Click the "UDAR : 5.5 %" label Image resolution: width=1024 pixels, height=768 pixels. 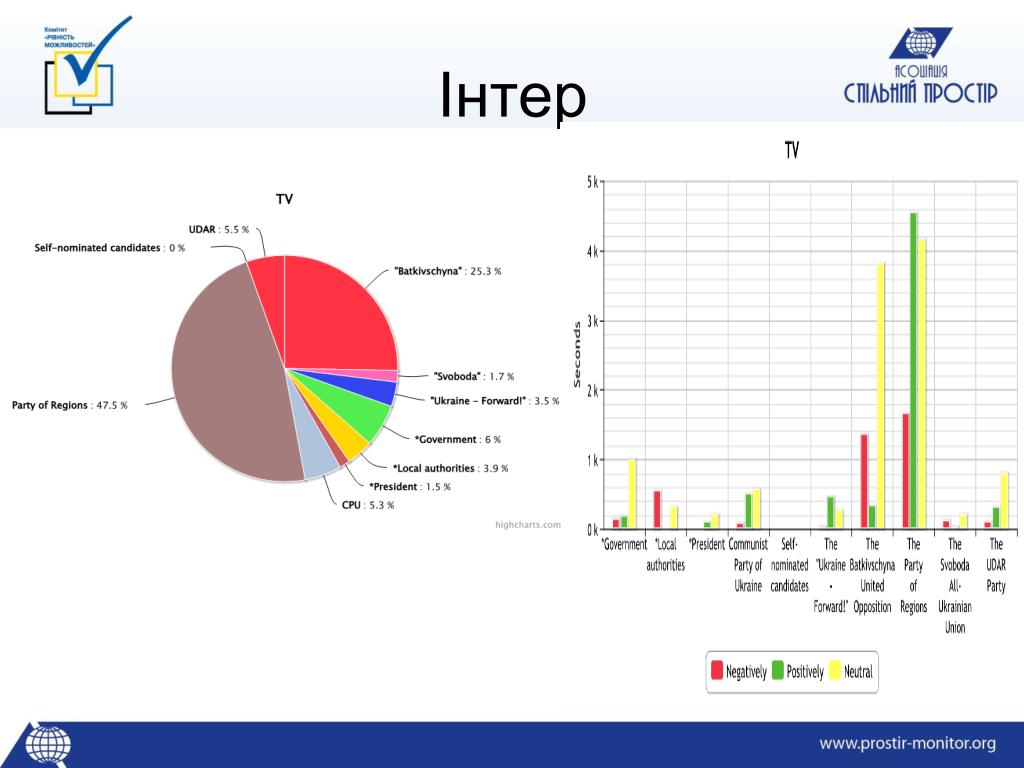219,229
